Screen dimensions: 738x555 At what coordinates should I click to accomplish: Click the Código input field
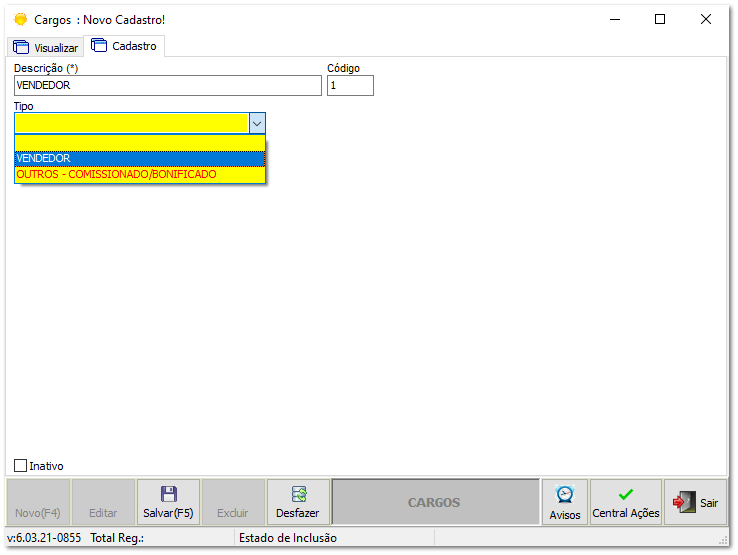pos(350,86)
